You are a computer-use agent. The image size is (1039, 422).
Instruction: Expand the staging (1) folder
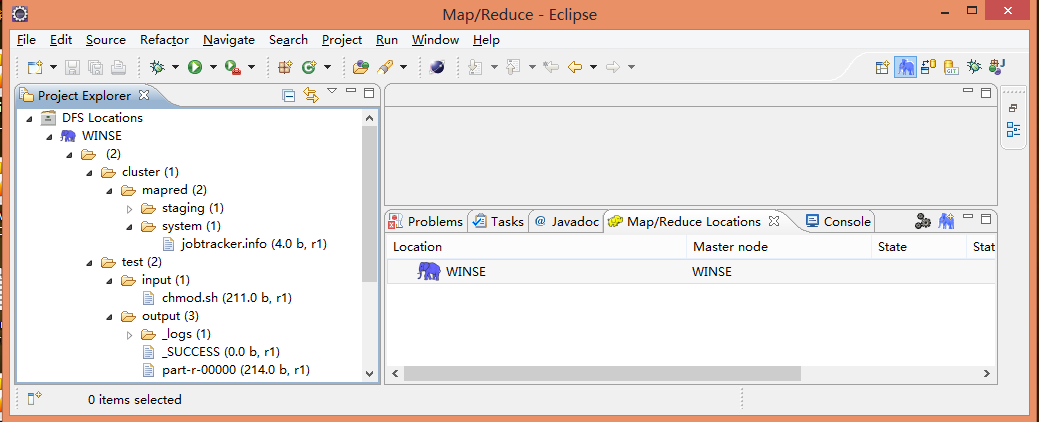[129, 208]
